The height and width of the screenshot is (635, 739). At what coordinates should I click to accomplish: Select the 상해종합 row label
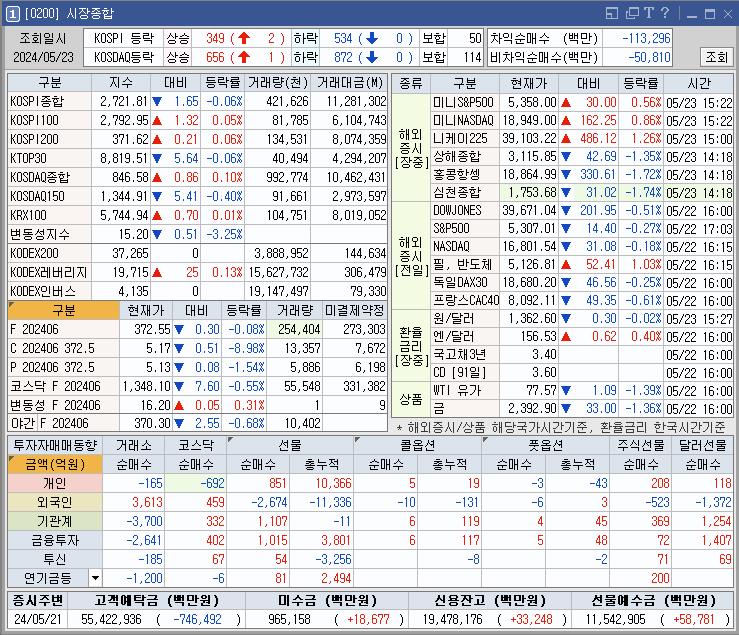(x=465, y=157)
